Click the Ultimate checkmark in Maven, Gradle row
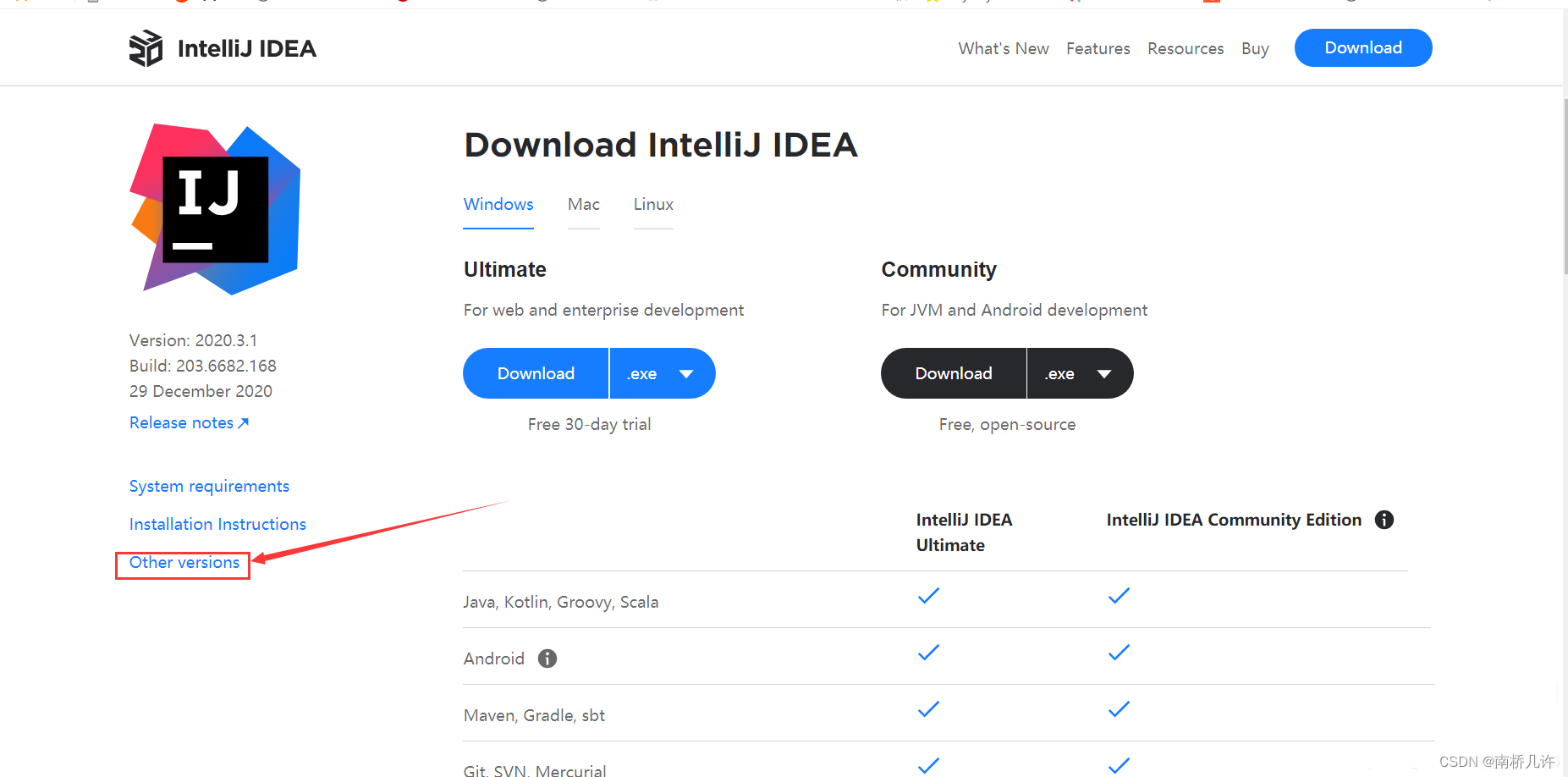Screen dimensions: 1568x777 tap(928, 709)
